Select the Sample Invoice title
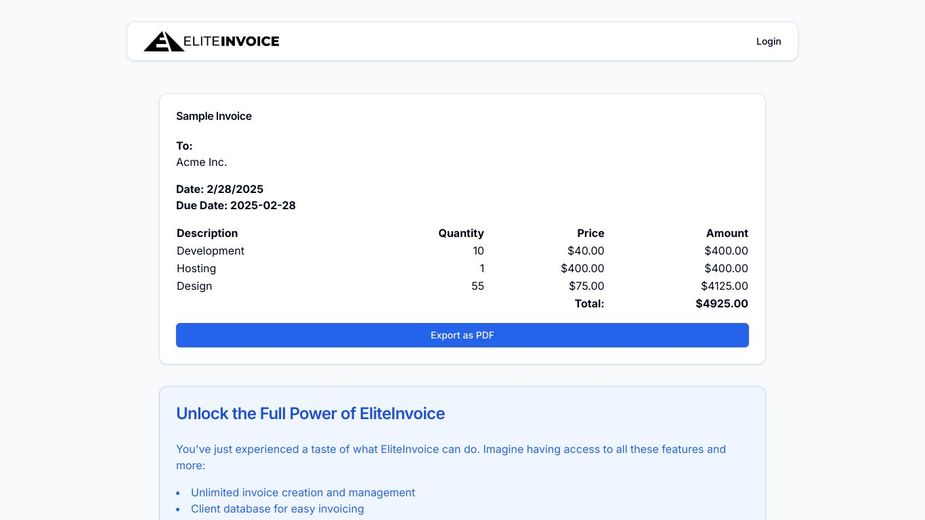Screen dimensions: 925x520 (214, 116)
